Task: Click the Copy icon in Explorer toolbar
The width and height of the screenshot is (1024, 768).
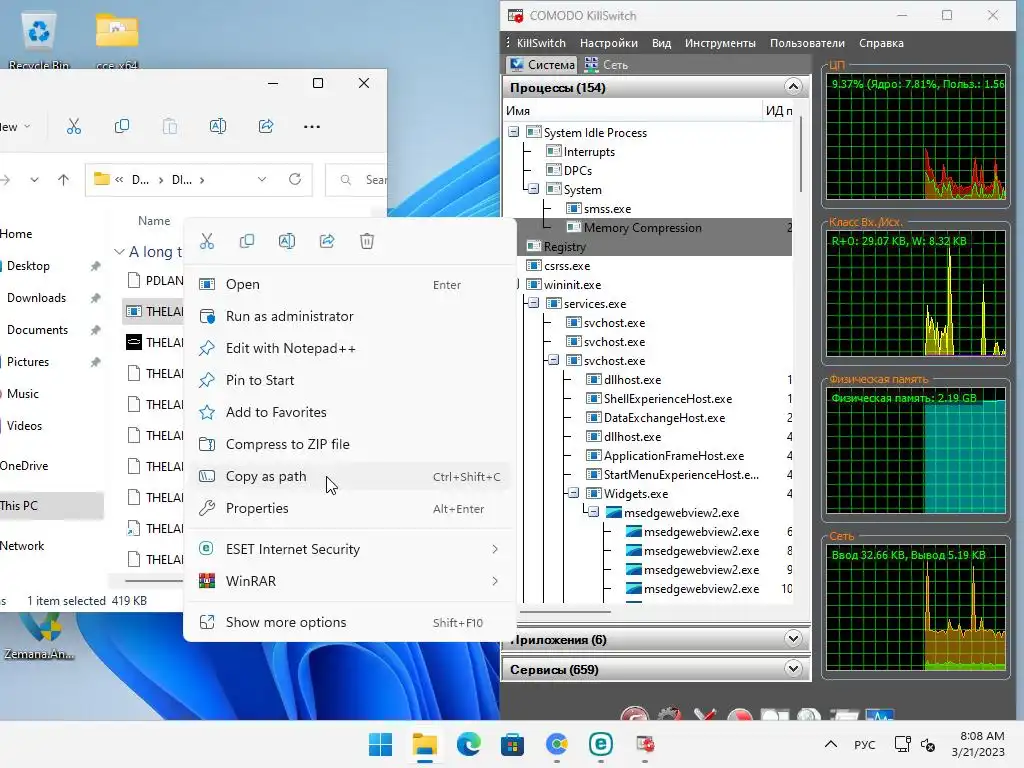Action: 121,126
